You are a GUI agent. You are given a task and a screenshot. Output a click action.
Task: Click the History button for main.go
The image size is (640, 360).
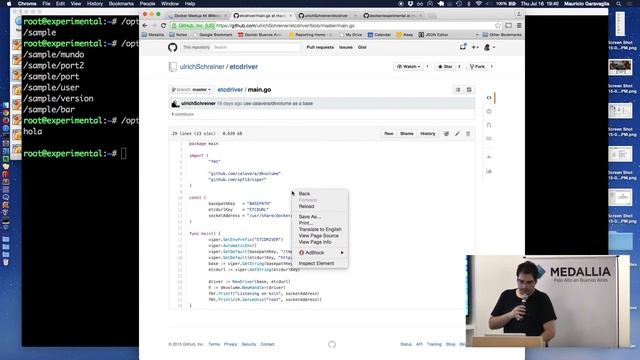pyautogui.click(x=427, y=134)
